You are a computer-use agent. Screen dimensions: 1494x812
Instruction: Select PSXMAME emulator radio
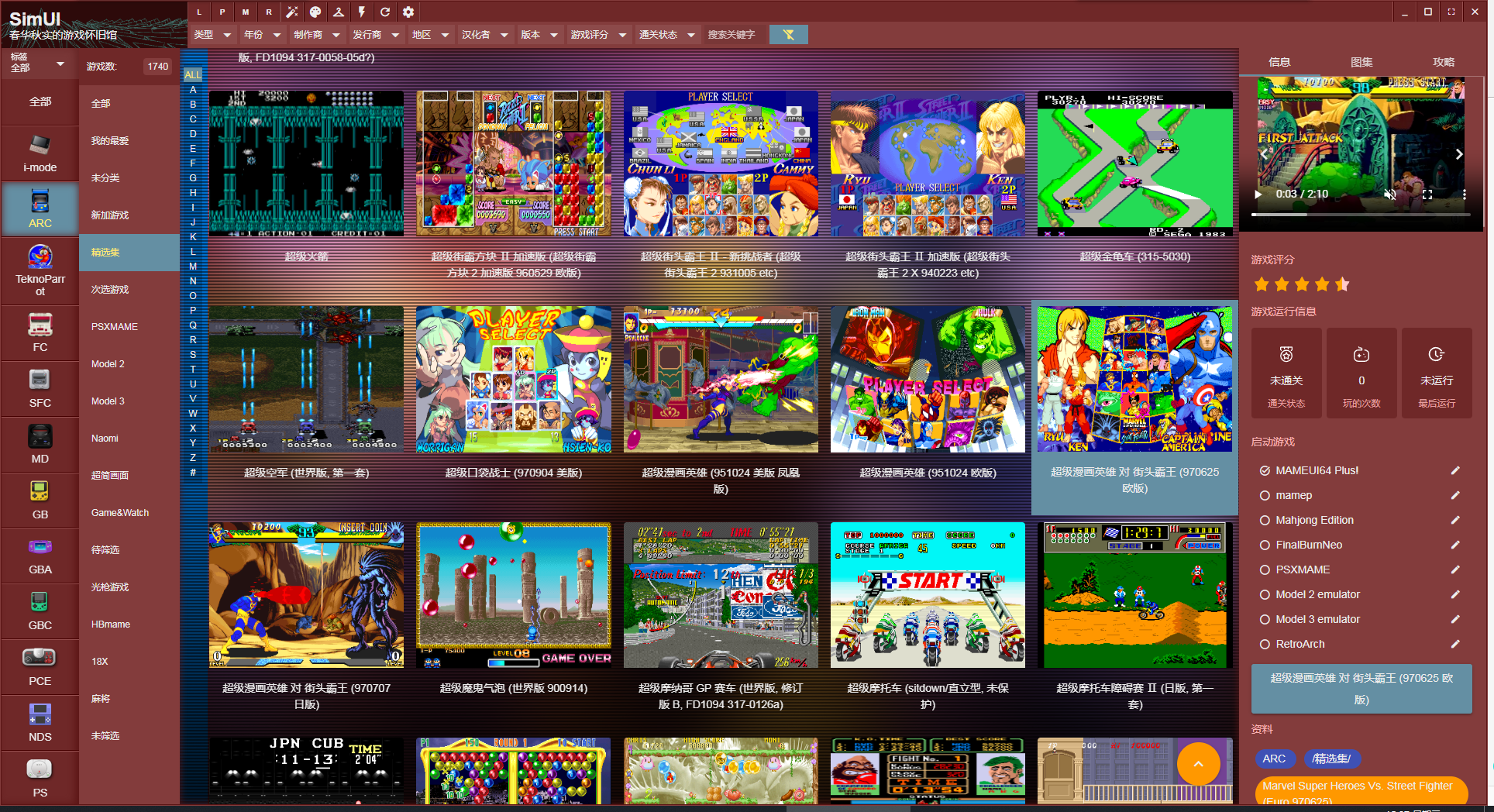click(1265, 569)
